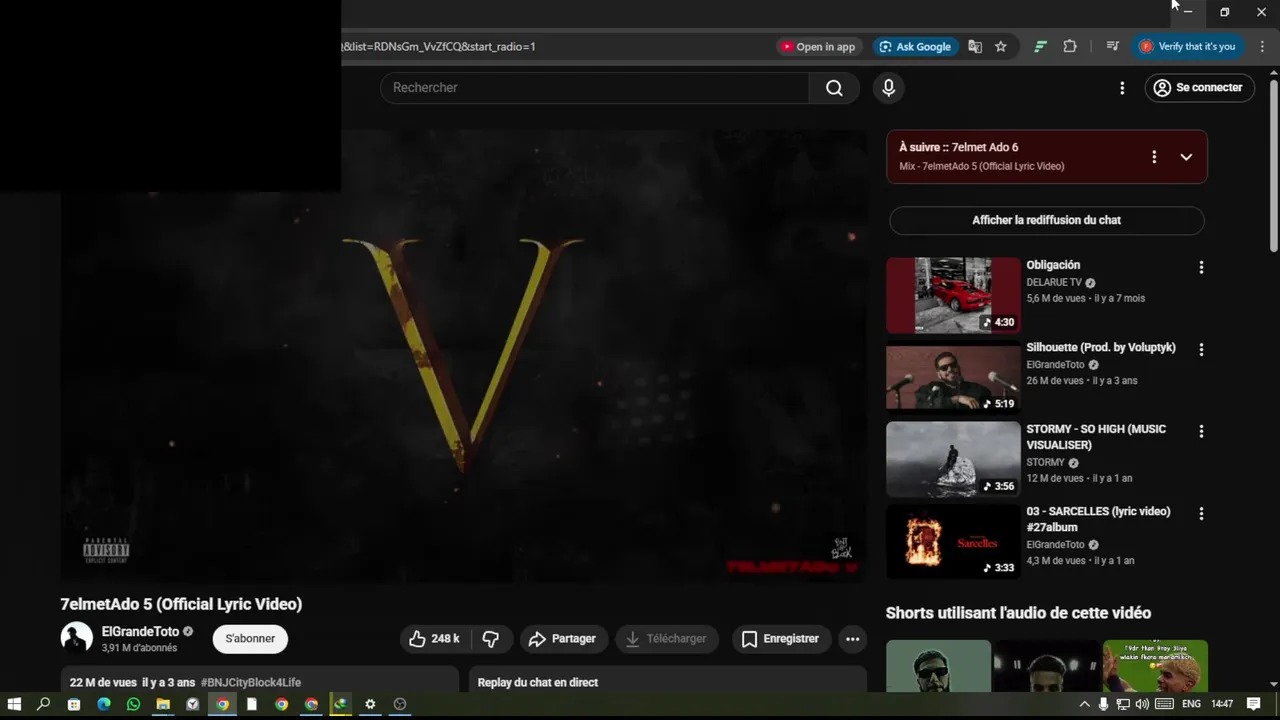Image resolution: width=1280 pixels, height=720 pixels.
Task: Open the STORMY - SO HIGH thumbnail
Action: [953, 459]
